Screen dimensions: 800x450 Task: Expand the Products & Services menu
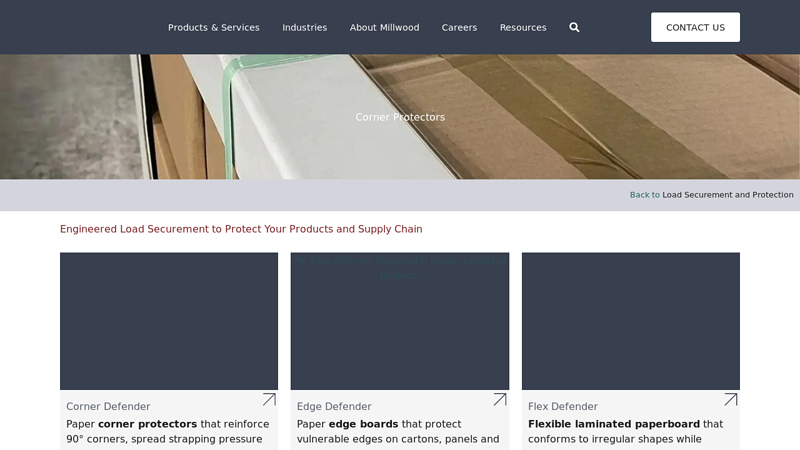point(213,27)
